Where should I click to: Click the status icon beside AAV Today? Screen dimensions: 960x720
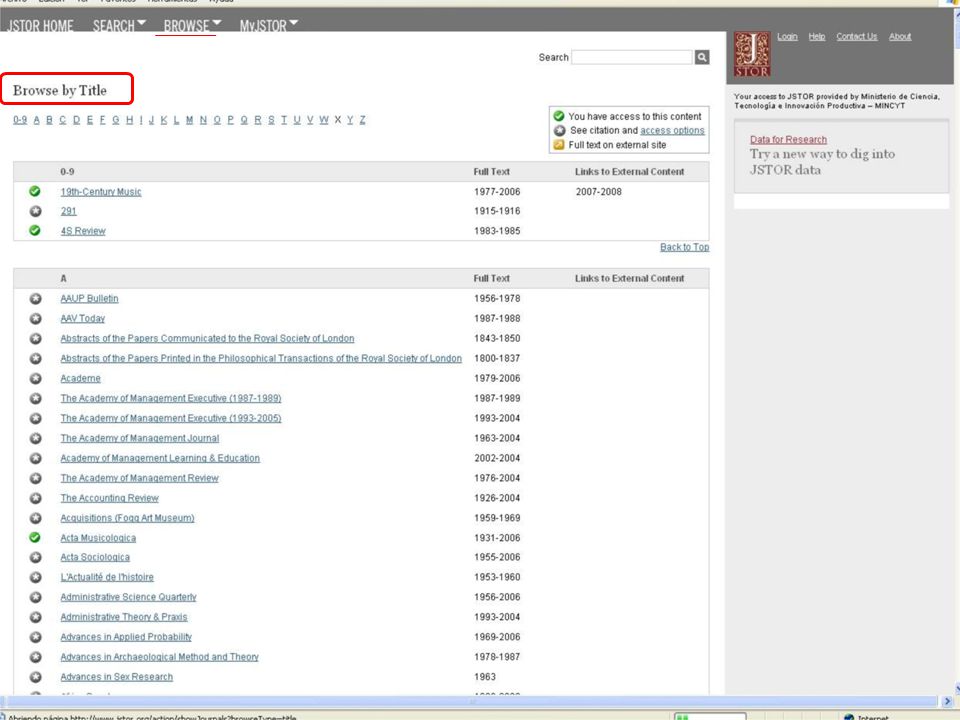[36, 318]
